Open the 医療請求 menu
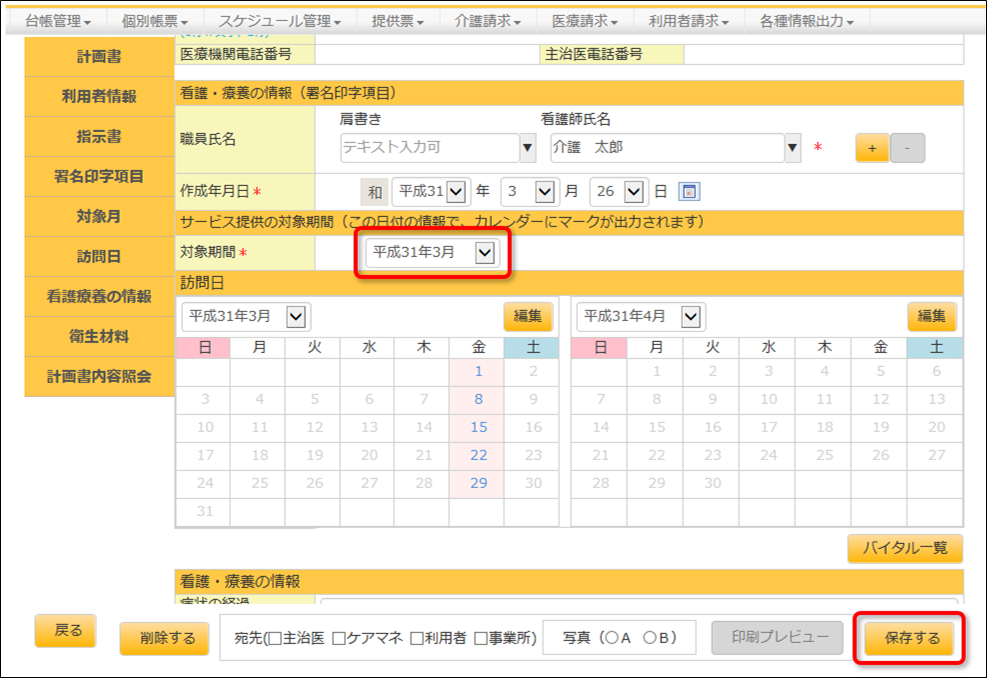987x678 pixels. pos(585,21)
